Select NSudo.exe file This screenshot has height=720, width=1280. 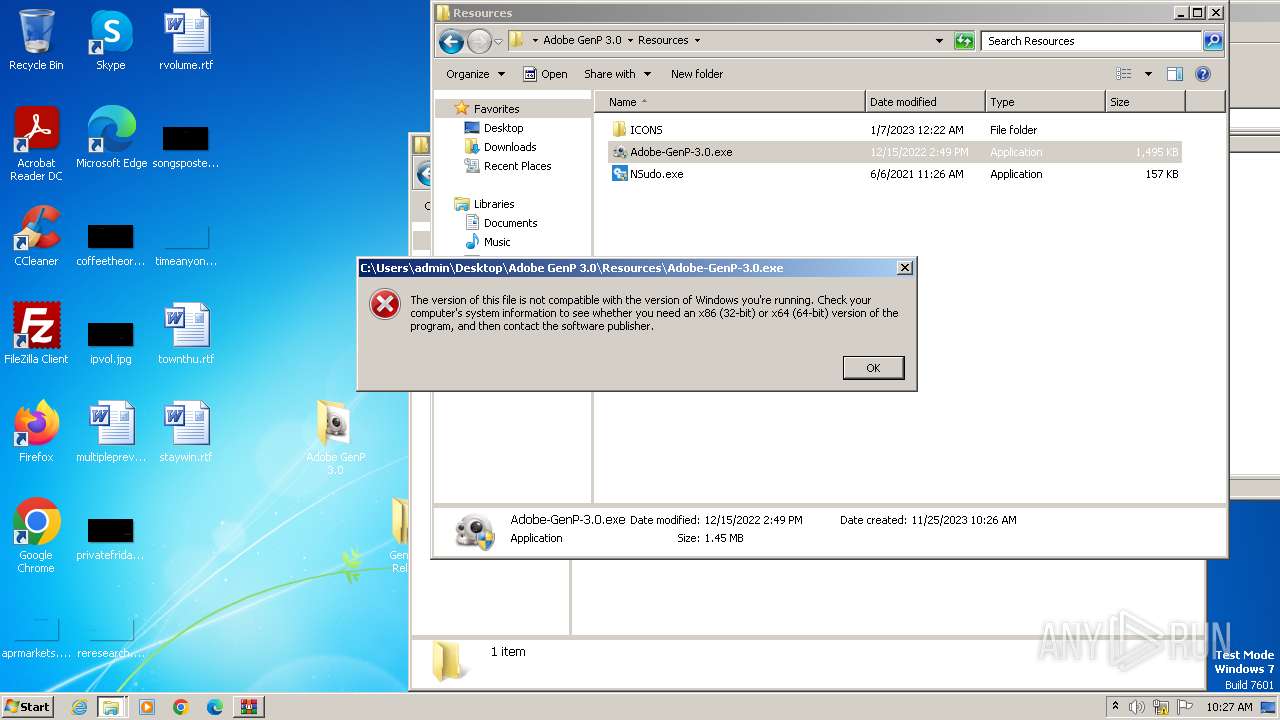coord(657,174)
